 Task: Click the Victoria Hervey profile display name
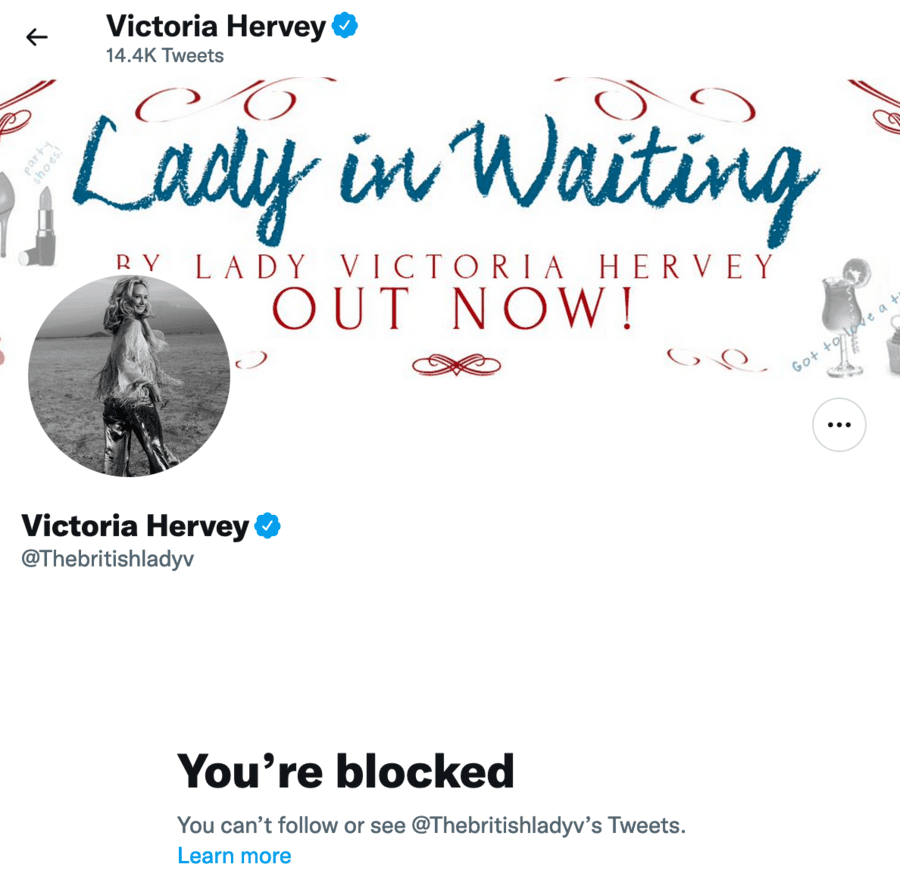[135, 526]
